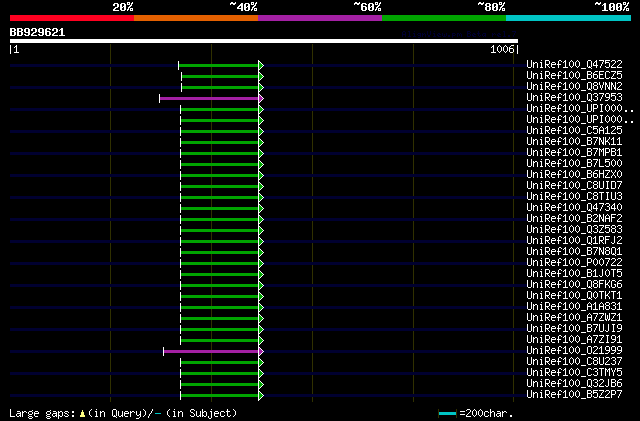Click the green alignment bar for B6ECZ5
This screenshot has height=421, width=640.
pyautogui.click(x=220, y=76)
